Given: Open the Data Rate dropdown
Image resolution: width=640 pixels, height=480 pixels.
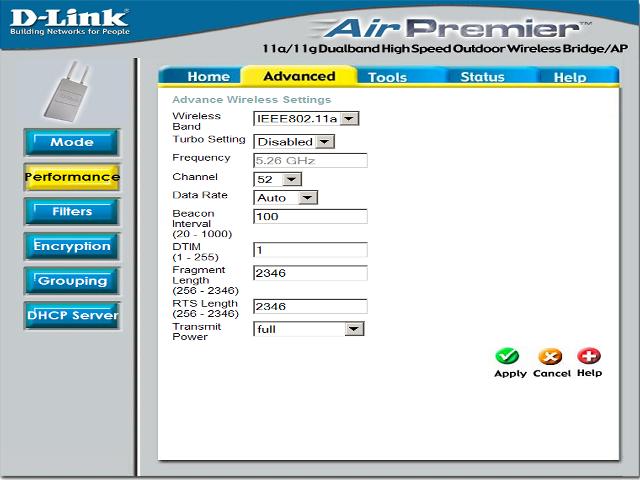Looking at the screenshot, I should tap(285, 198).
